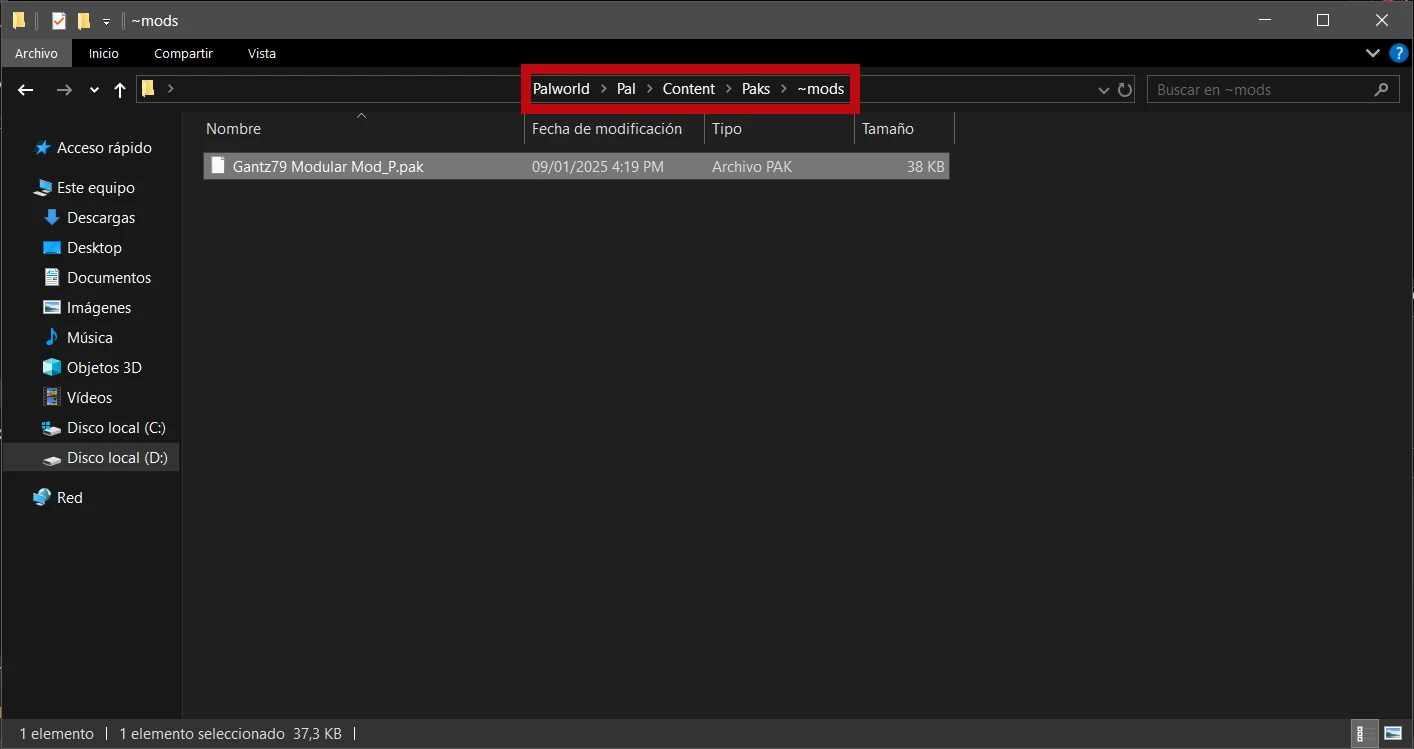Click the Descargas download arrow icon
1414x749 pixels.
point(52,217)
